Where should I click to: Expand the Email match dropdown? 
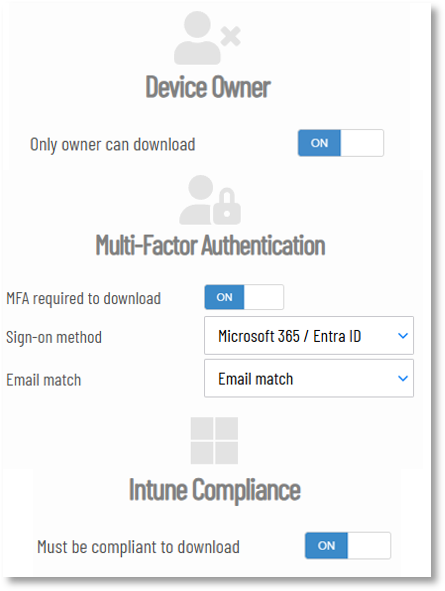309,378
